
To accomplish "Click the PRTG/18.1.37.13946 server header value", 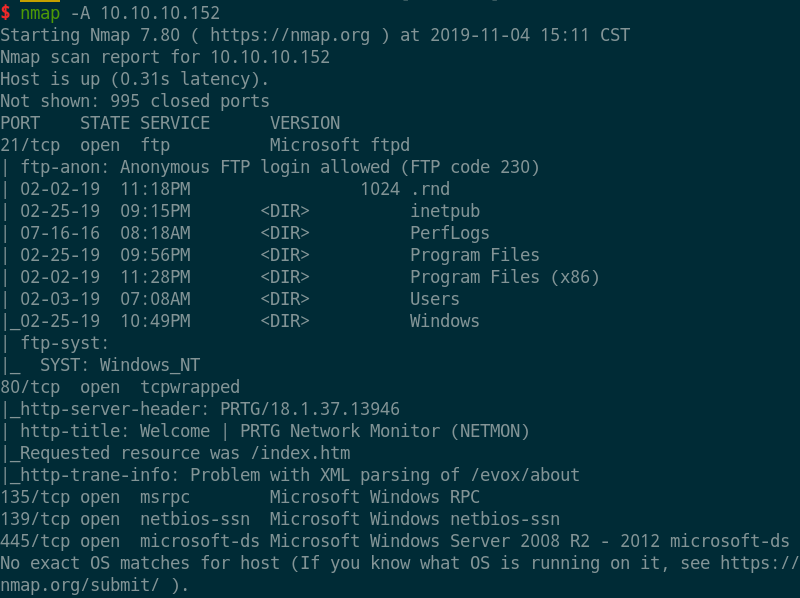I will [314, 409].
